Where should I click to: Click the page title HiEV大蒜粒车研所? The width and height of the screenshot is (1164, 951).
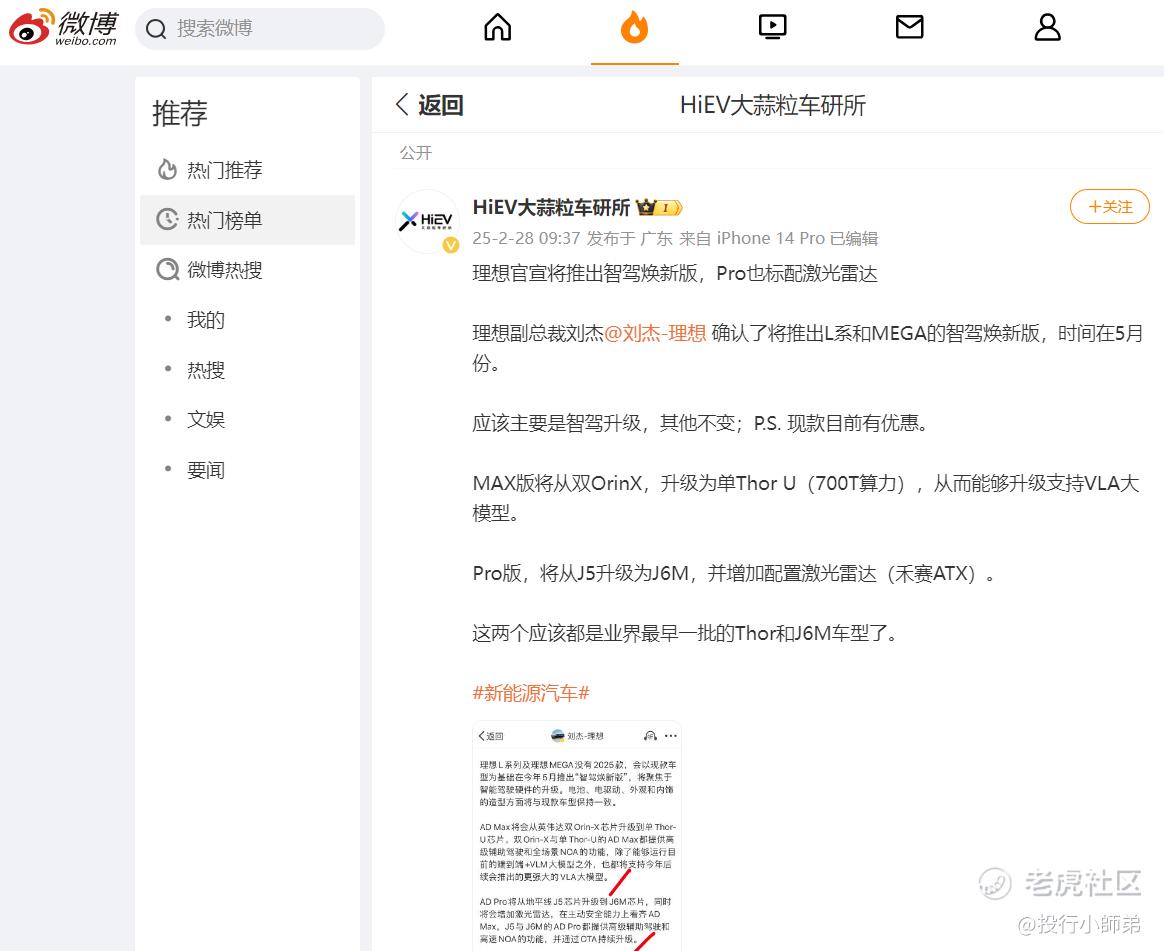(x=773, y=105)
